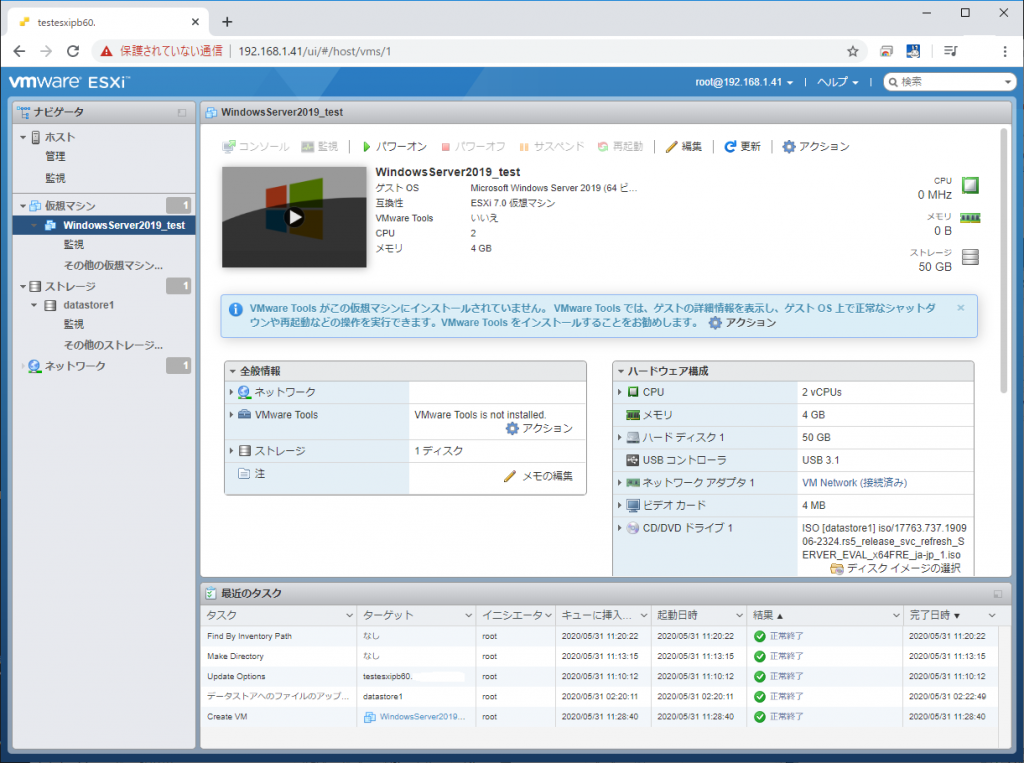Click the Monitor toolbar button
This screenshot has height=763, width=1024.
click(x=319, y=146)
